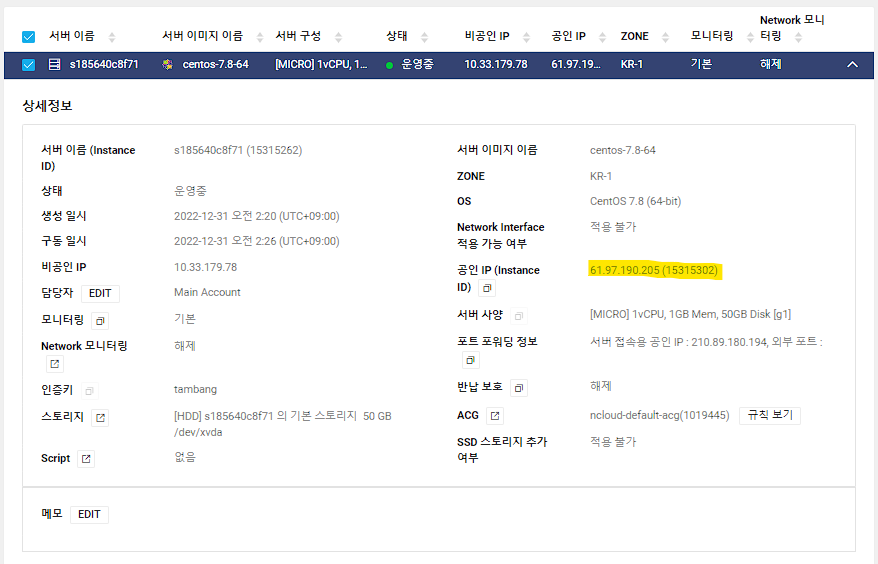The height and width of the screenshot is (564, 878).
Task: Open the 포트 포워딩 정보 popup icon
Action: pos(471,360)
